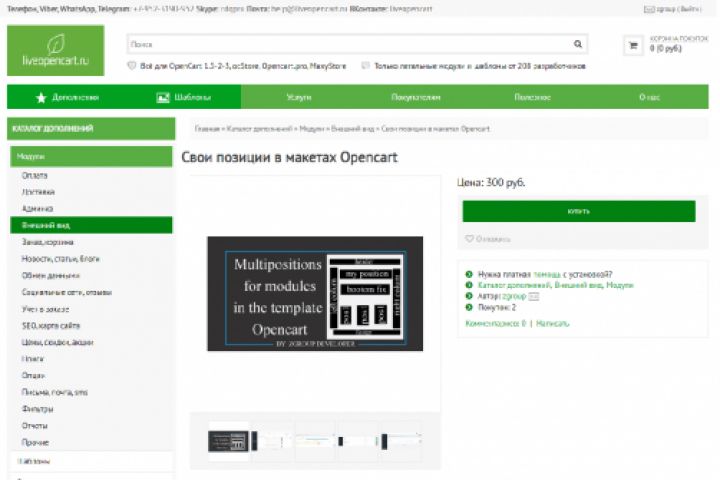Open the Шаблоны menu

(183, 97)
